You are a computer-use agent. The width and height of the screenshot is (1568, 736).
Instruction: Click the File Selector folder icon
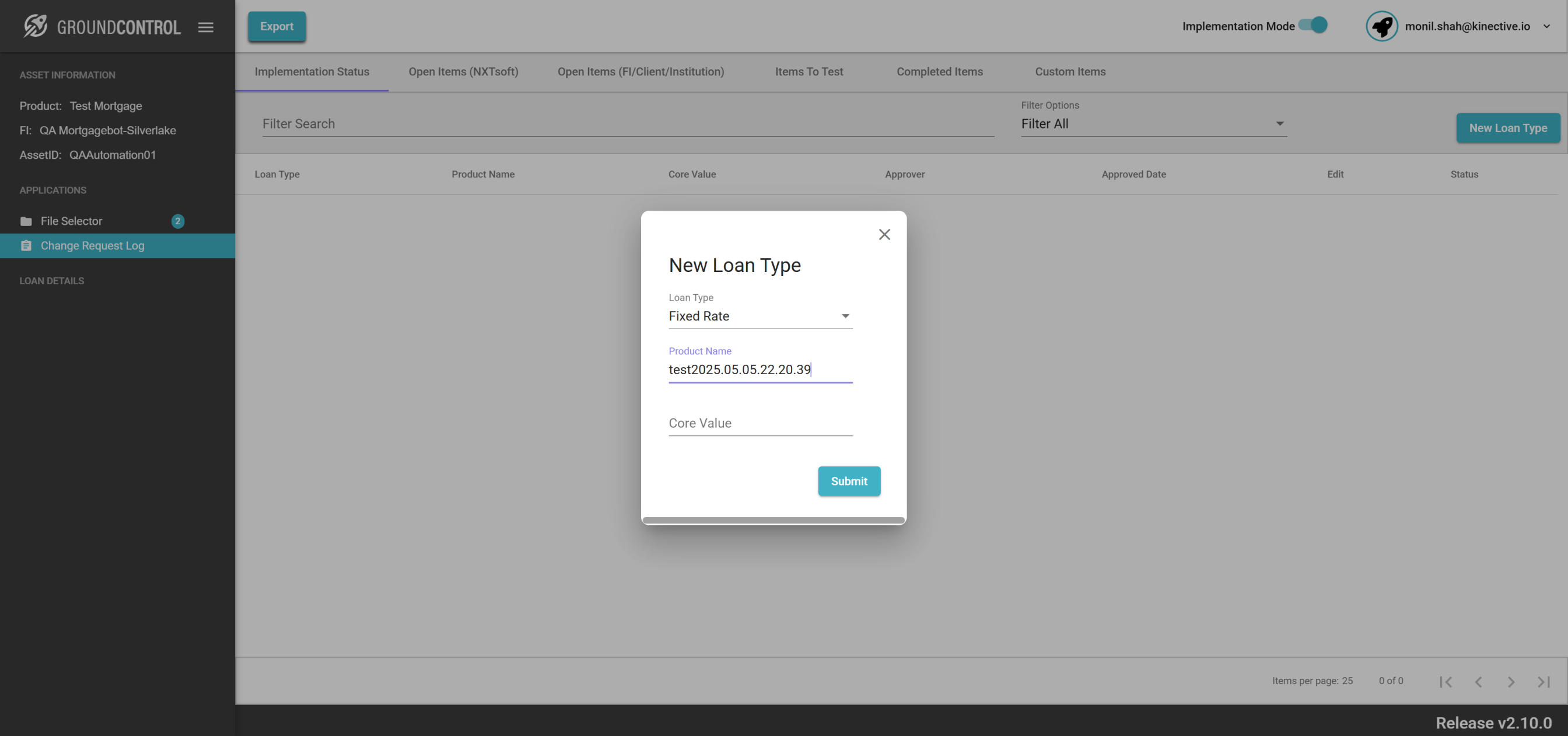coord(26,221)
